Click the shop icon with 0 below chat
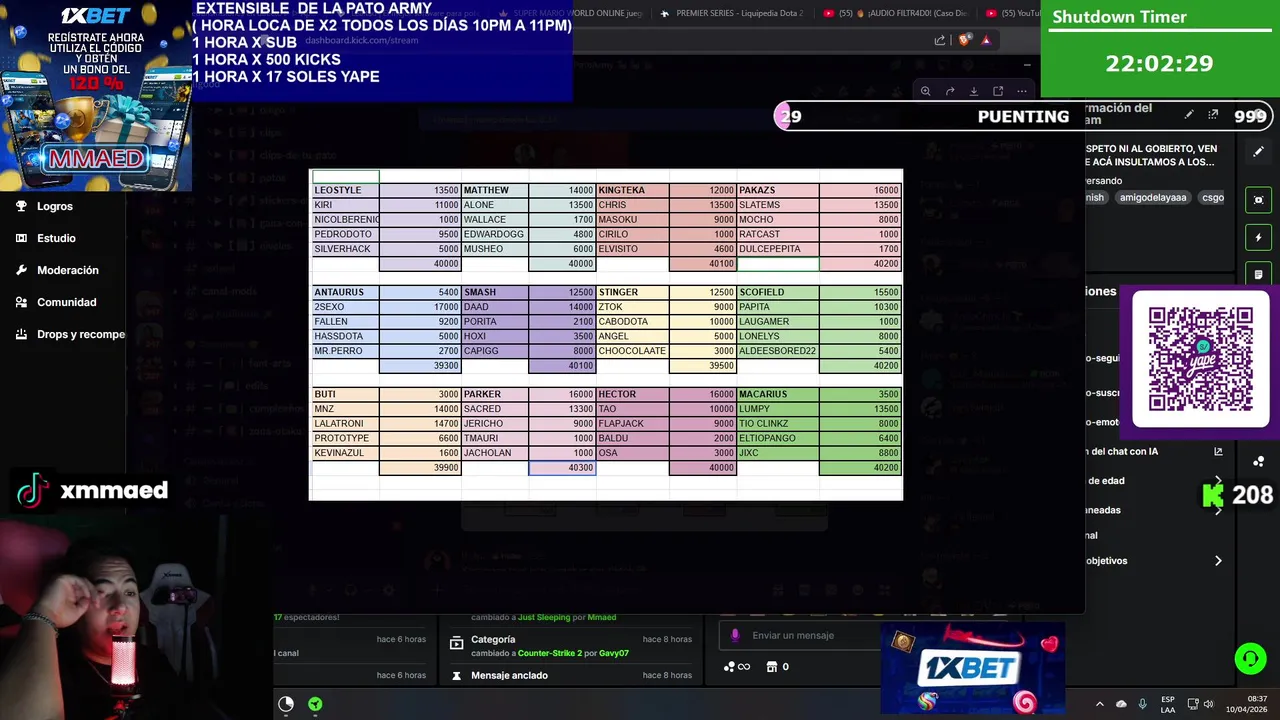The image size is (1280, 720). (x=772, y=667)
